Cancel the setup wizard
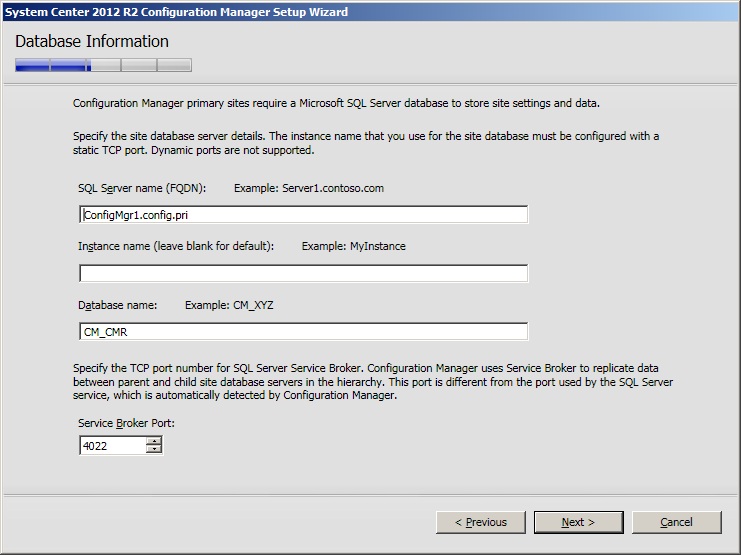Screen dimensions: 741x555 coord(676,522)
